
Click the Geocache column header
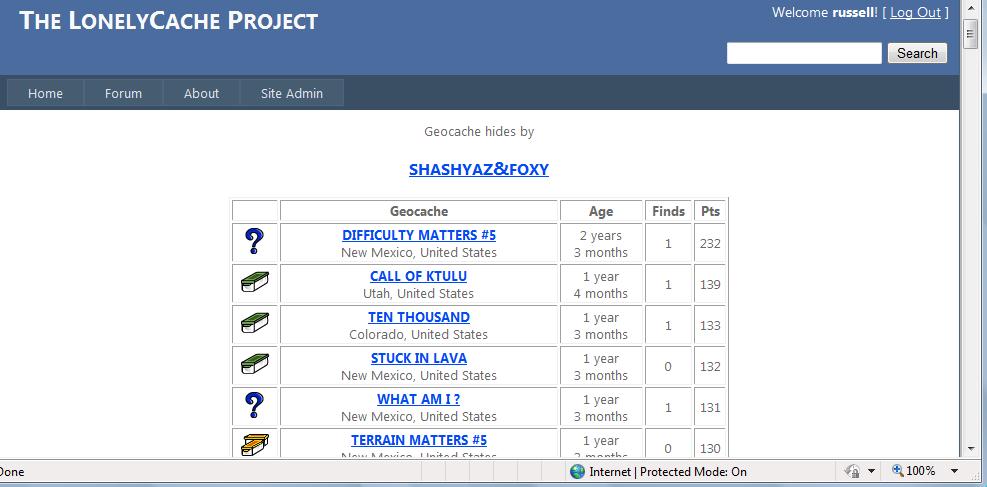click(419, 211)
